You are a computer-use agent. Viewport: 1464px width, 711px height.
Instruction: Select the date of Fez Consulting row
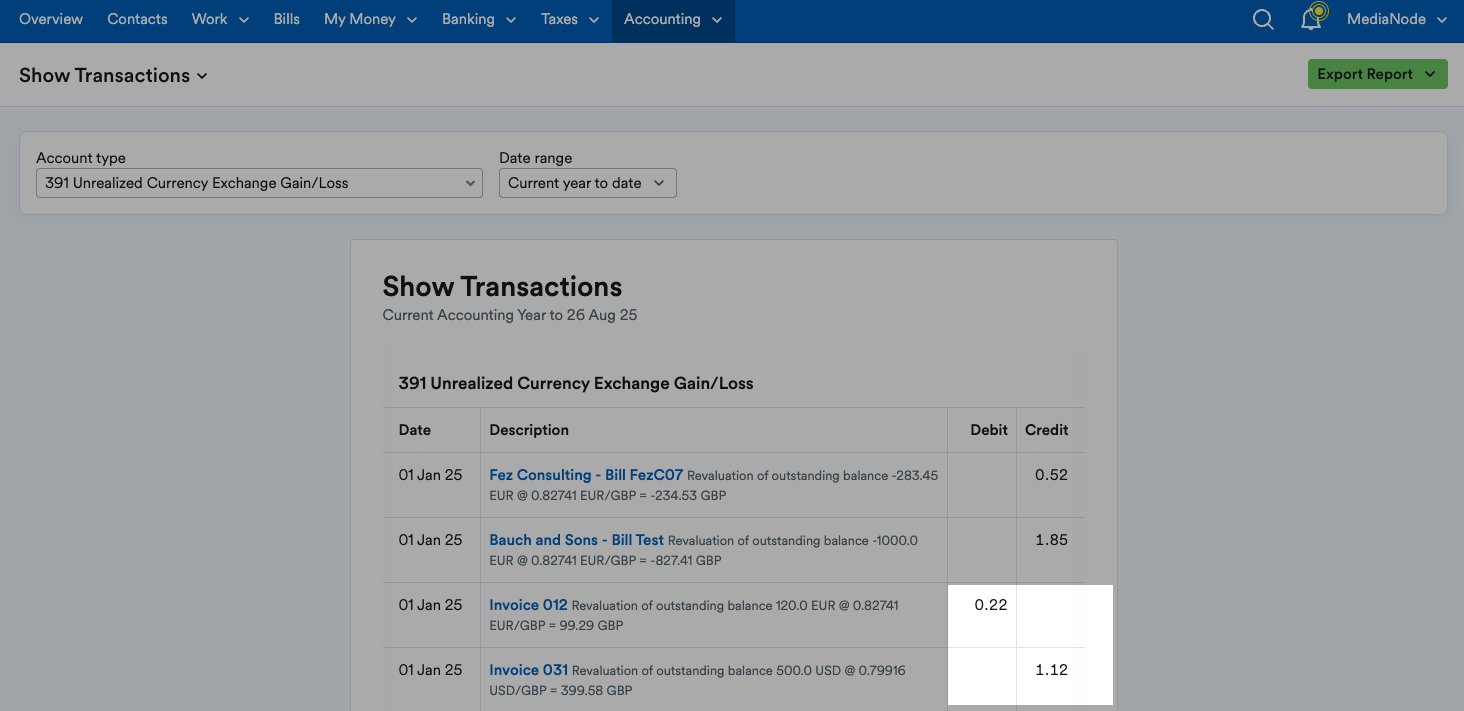tap(431, 475)
